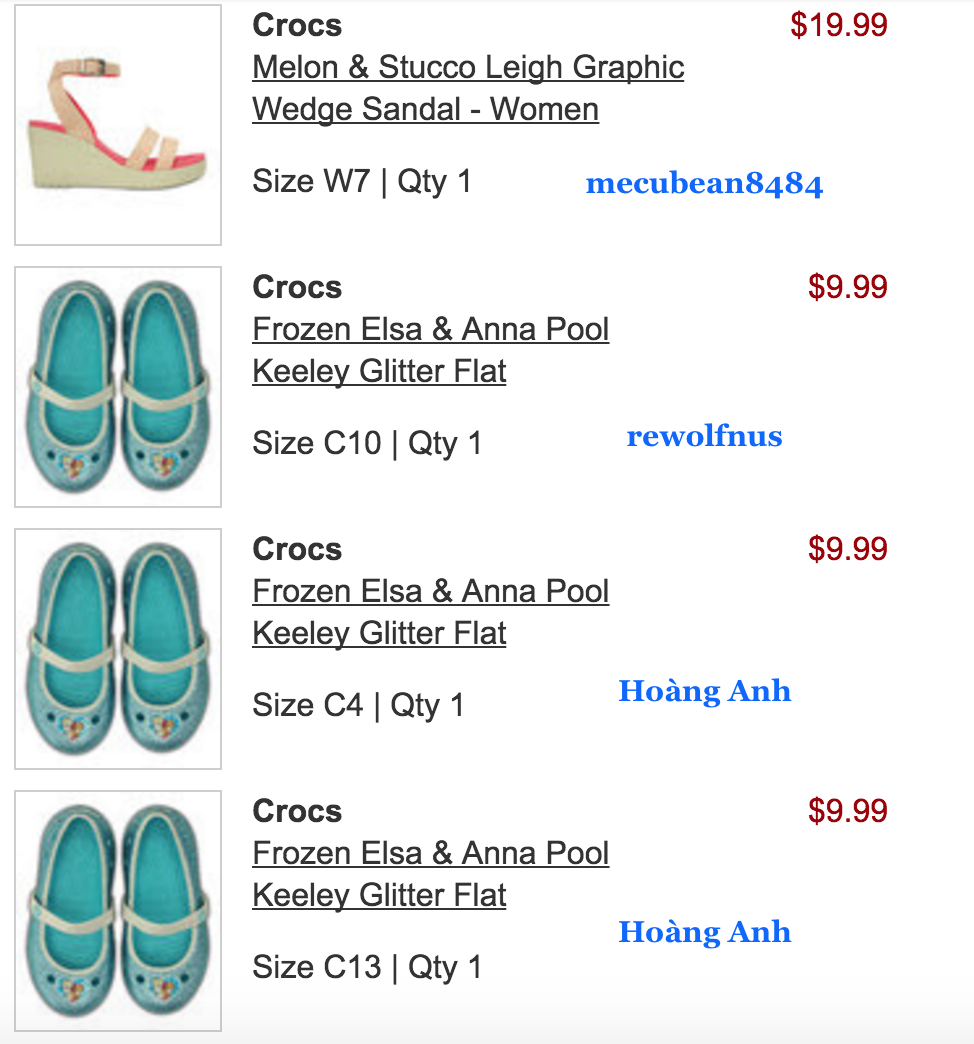Click the mecubean8484 username label

(704, 183)
